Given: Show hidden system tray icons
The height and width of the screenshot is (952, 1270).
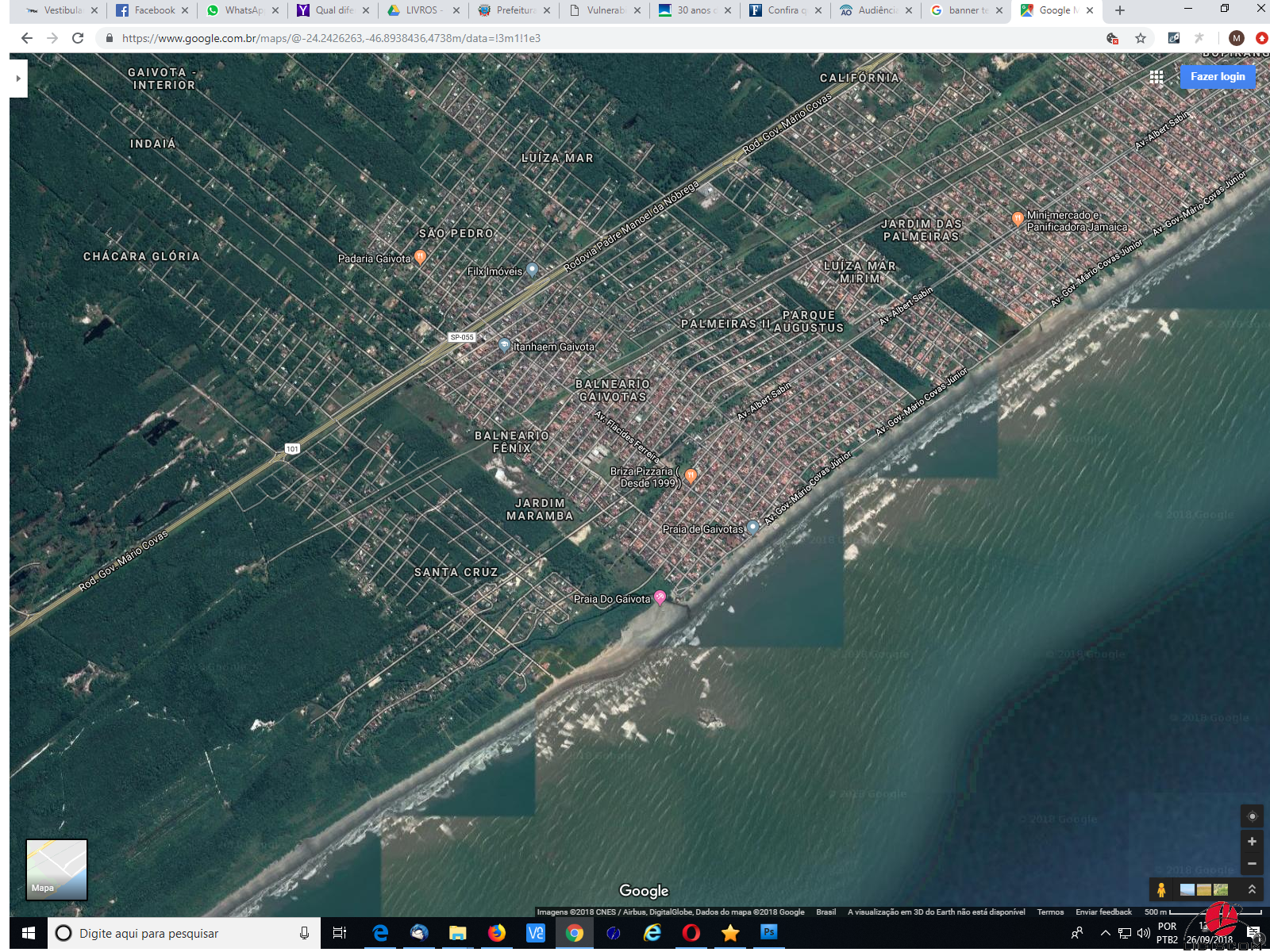Looking at the screenshot, I should (1105, 934).
